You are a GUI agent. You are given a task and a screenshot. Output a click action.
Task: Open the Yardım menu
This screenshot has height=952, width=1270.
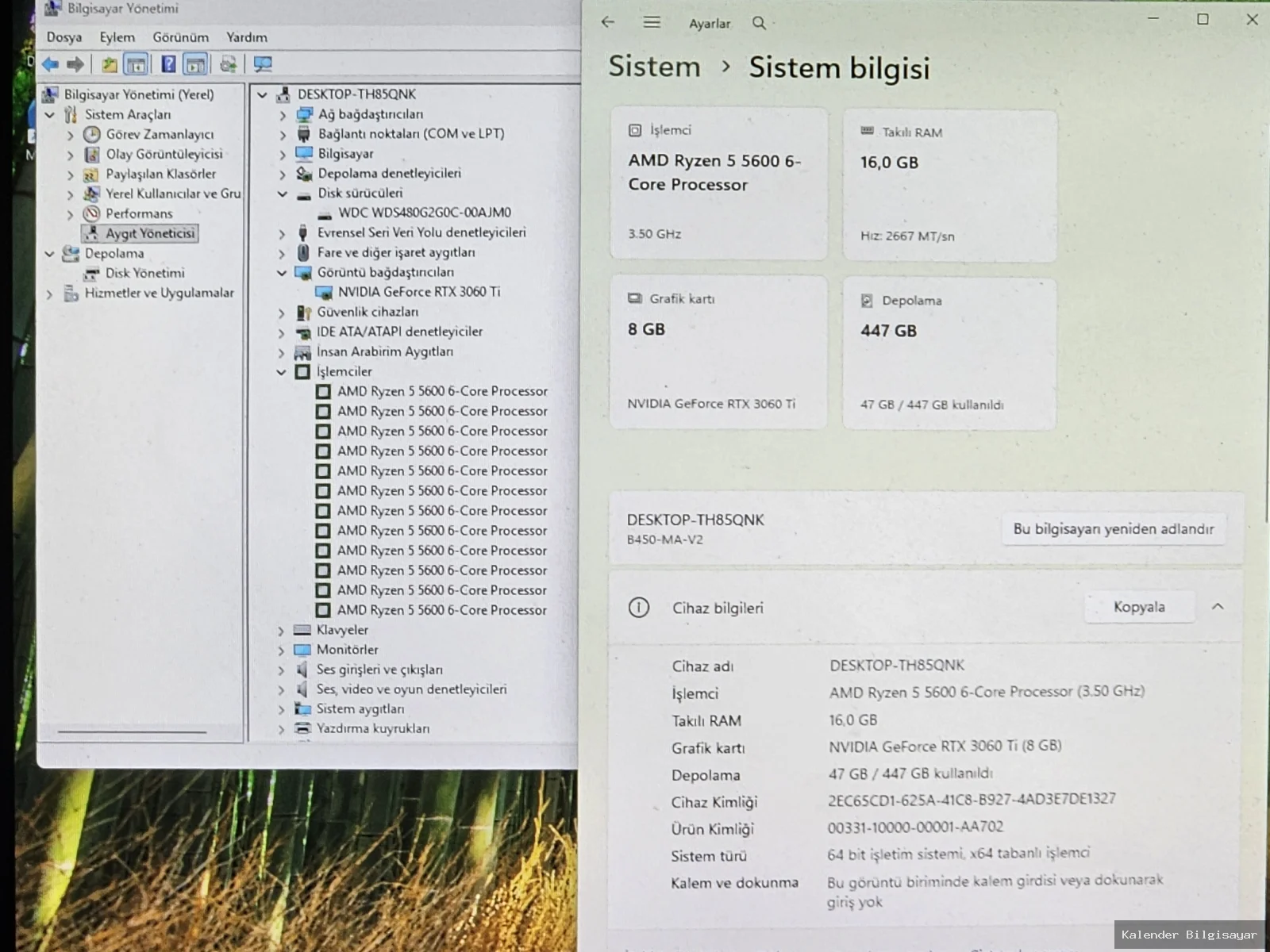(x=247, y=37)
